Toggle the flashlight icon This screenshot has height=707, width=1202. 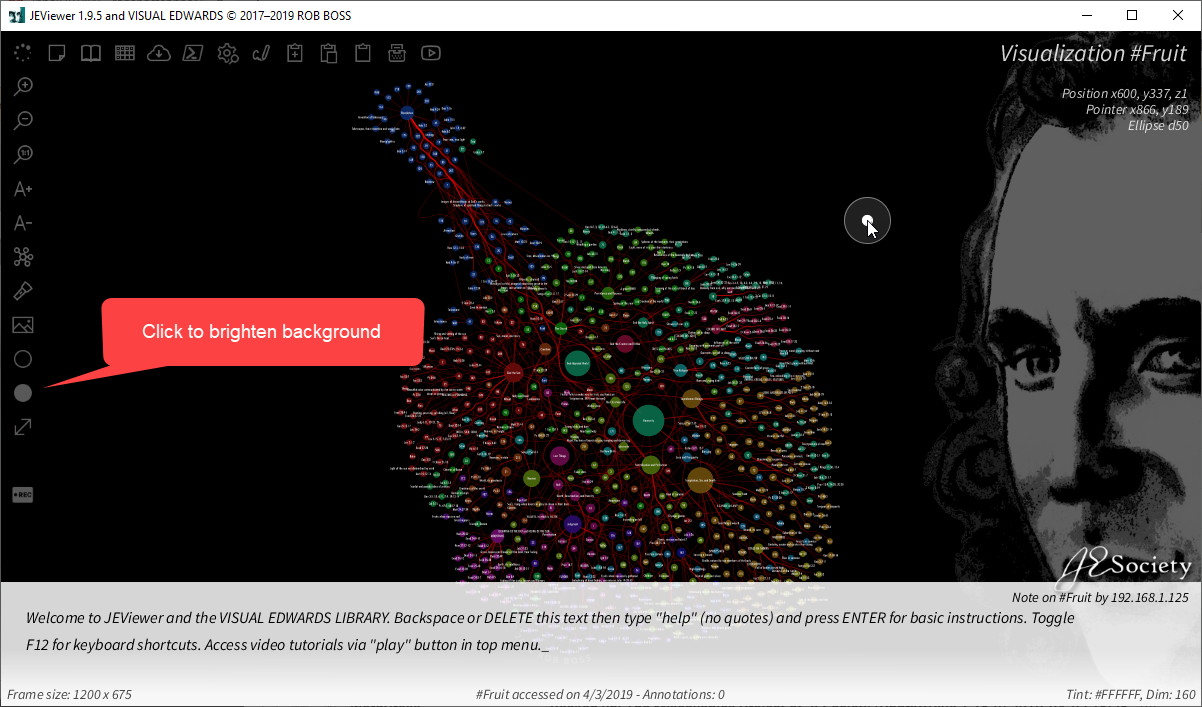[23, 291]
